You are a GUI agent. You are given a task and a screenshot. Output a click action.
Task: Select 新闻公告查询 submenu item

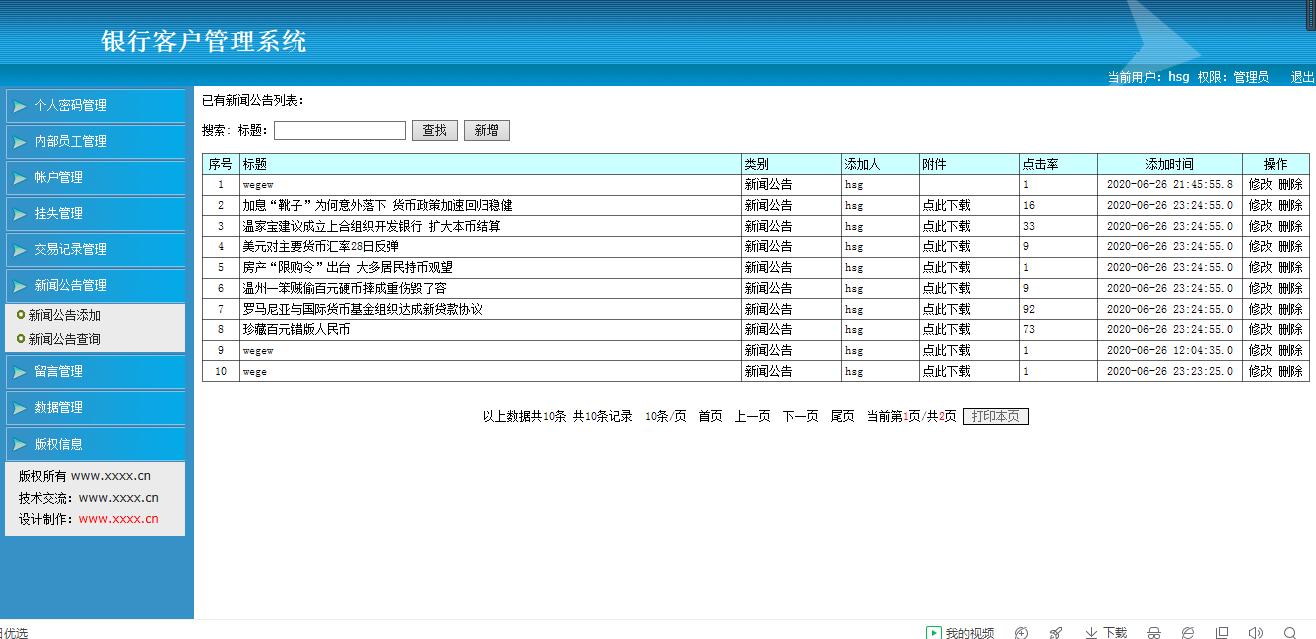tap(64, 339)
